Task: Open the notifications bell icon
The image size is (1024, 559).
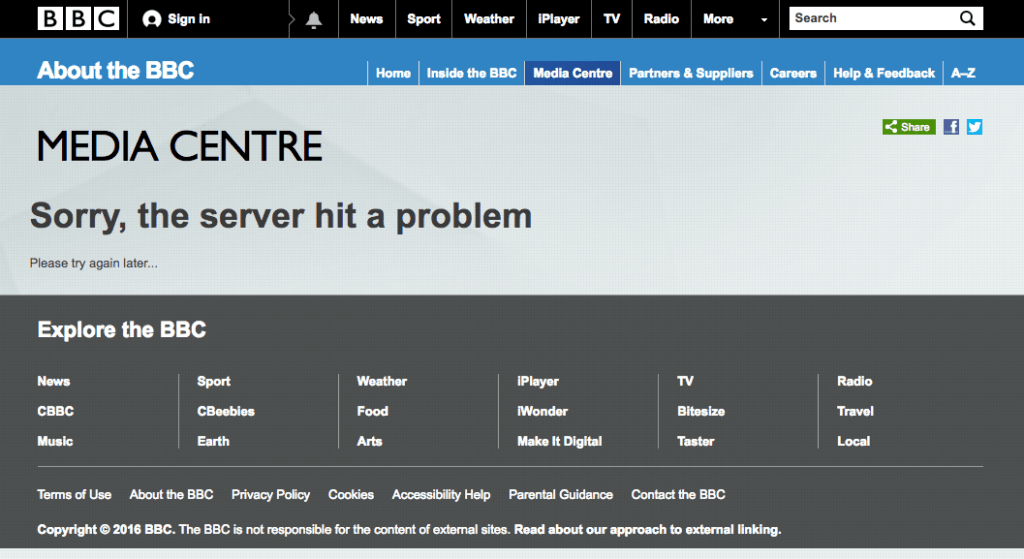Action: coord(314,20)
